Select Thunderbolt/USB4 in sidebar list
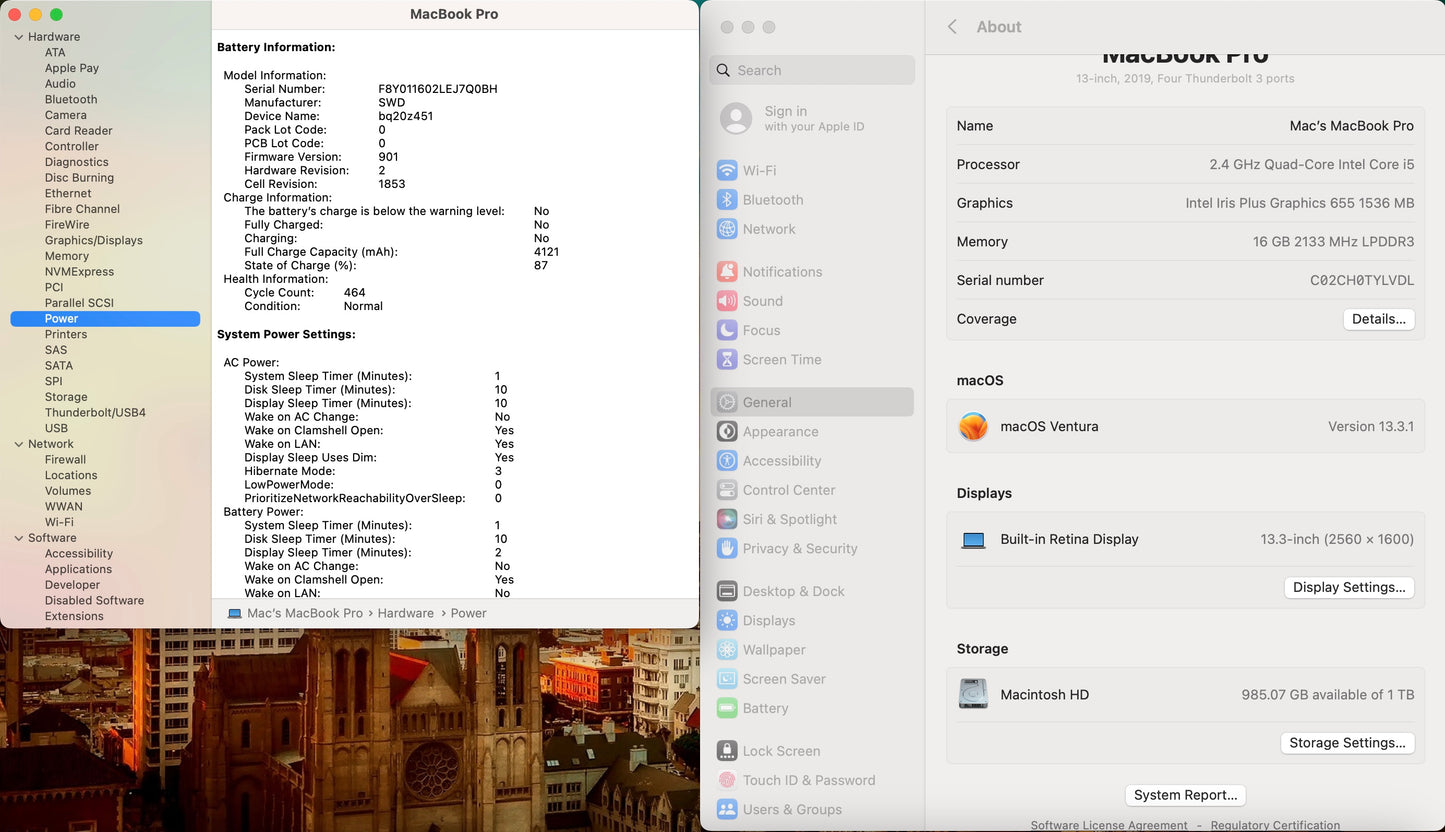Image resolution: width=1445 pixels, height=832 pixels. click(95, 412)
